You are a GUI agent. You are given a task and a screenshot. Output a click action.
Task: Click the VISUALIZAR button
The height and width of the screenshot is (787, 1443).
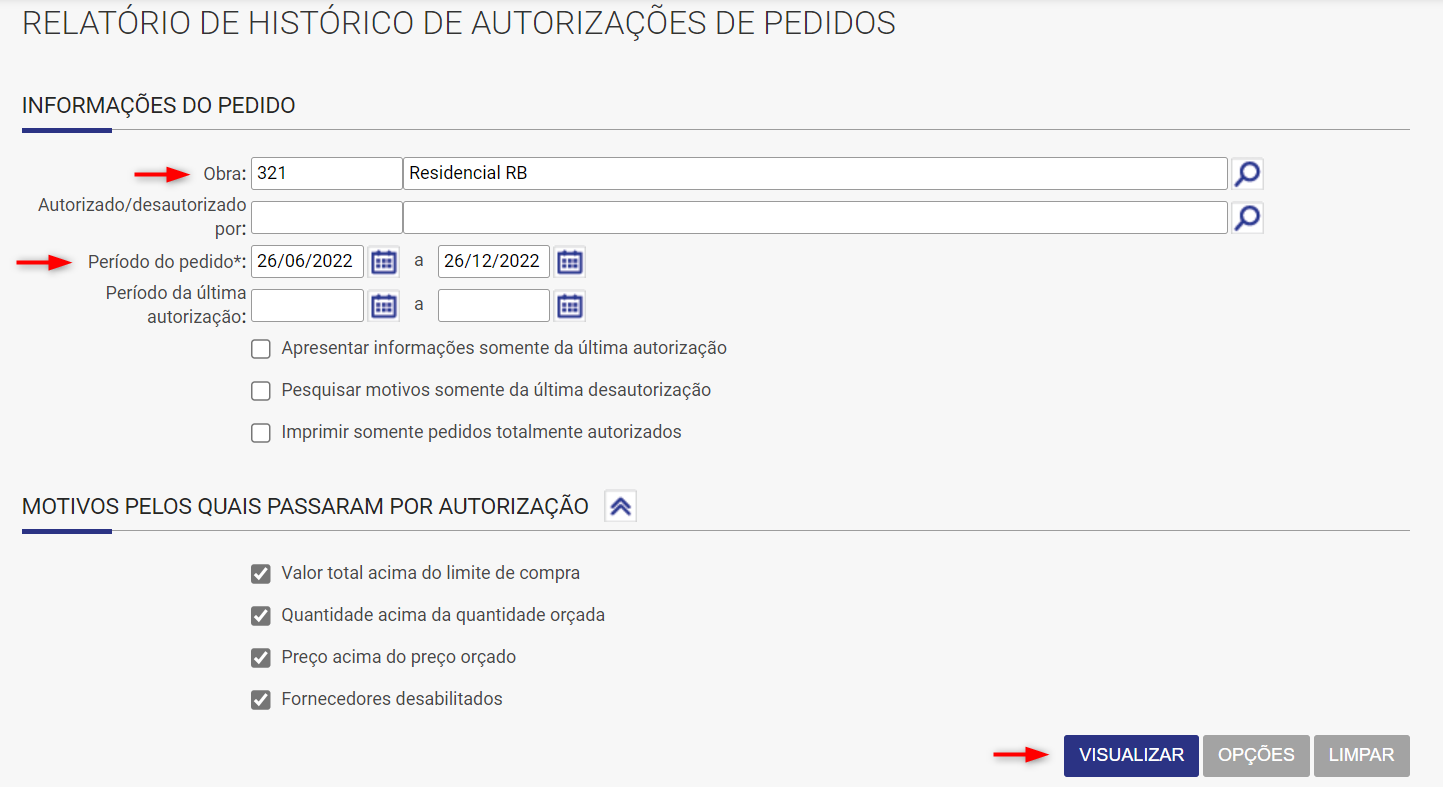tap(1131, 756)
